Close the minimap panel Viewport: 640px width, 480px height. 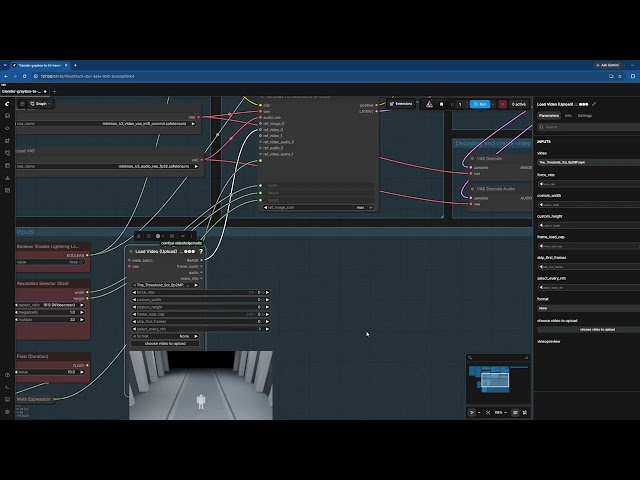click(x=527, y=358)
